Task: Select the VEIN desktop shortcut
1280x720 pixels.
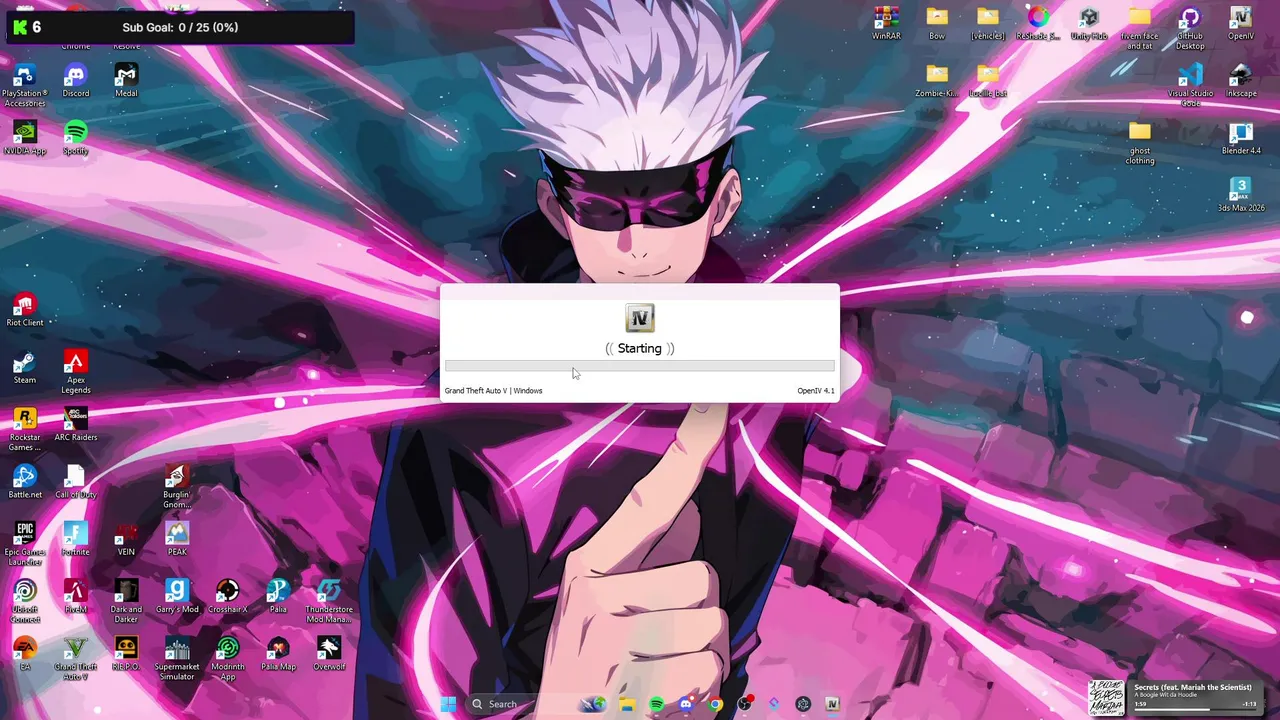Action: (126, 540)
